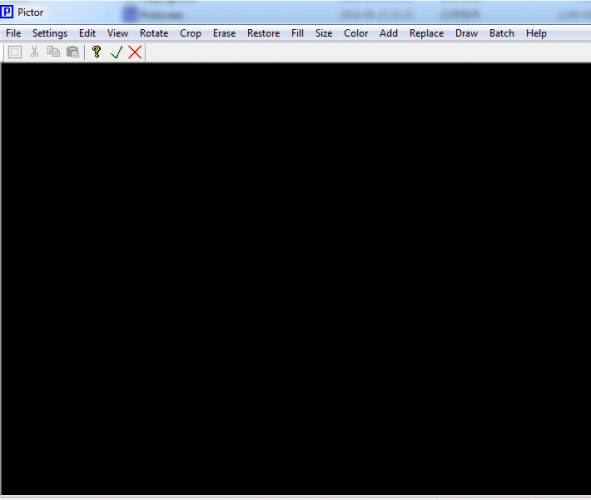Click the Paste clipboard icon

pos(73,52)
